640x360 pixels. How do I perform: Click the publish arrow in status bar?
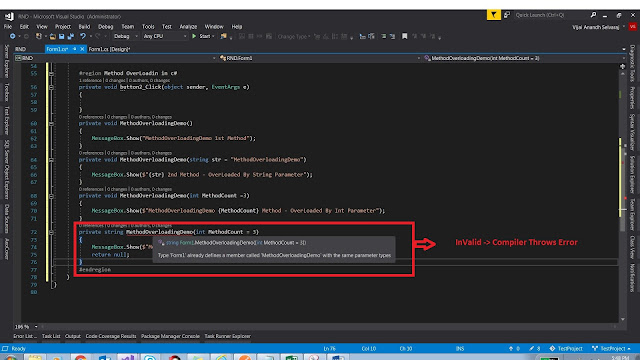point(511,349)
